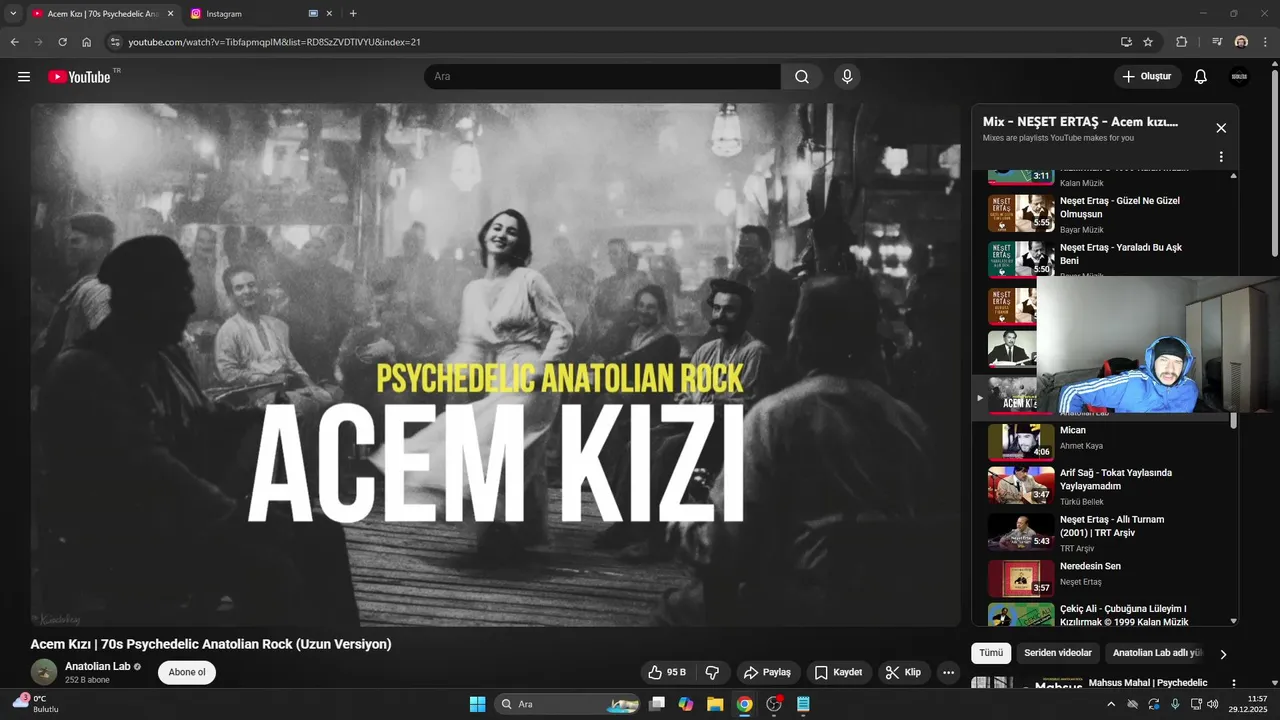Share the video with Paylaş
This screenshot has height=720, width=1280.
(x=767, y=672)
